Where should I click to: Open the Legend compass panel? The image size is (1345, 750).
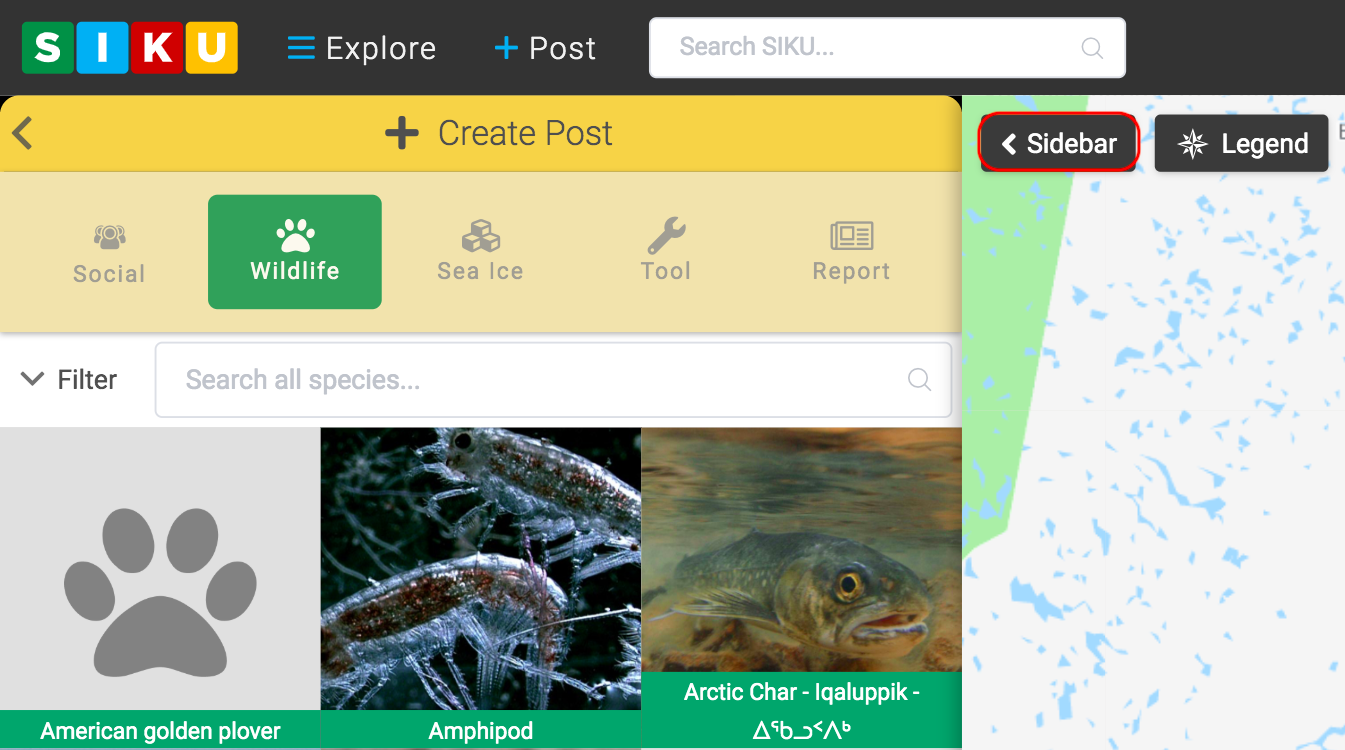1241,143
